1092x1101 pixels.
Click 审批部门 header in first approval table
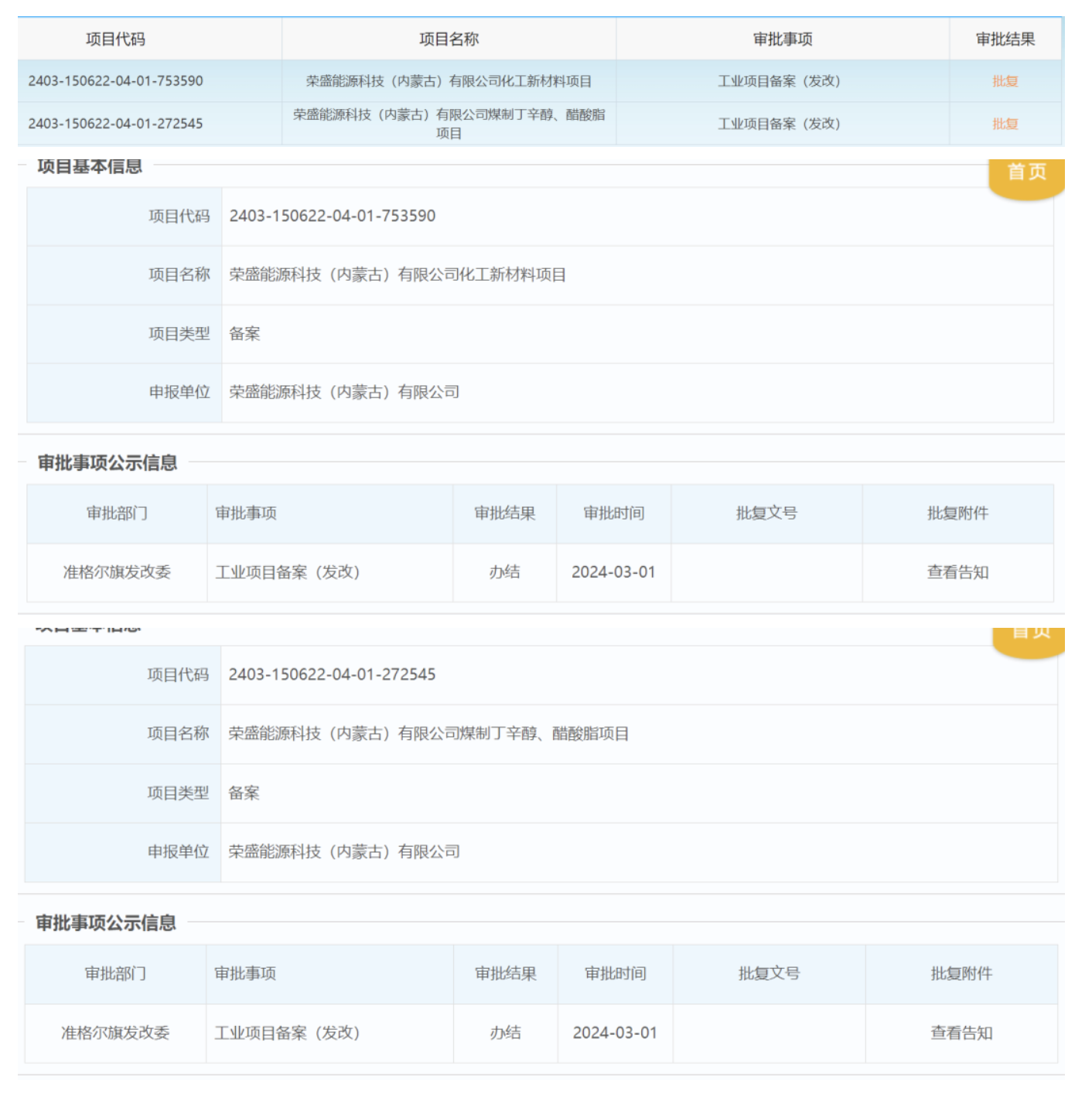(x=117, y=513)
